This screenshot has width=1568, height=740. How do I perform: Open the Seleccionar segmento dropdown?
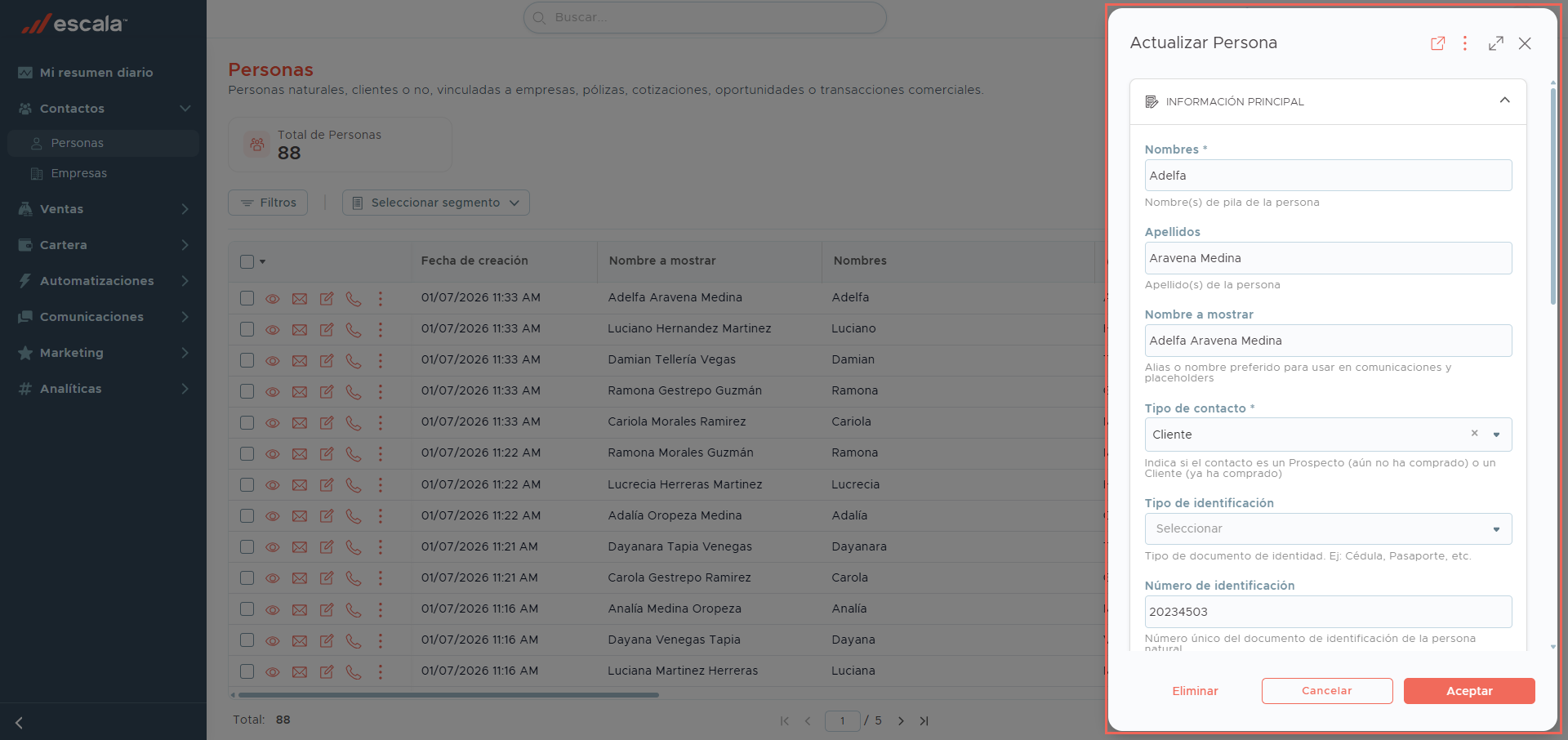point(436,203)
